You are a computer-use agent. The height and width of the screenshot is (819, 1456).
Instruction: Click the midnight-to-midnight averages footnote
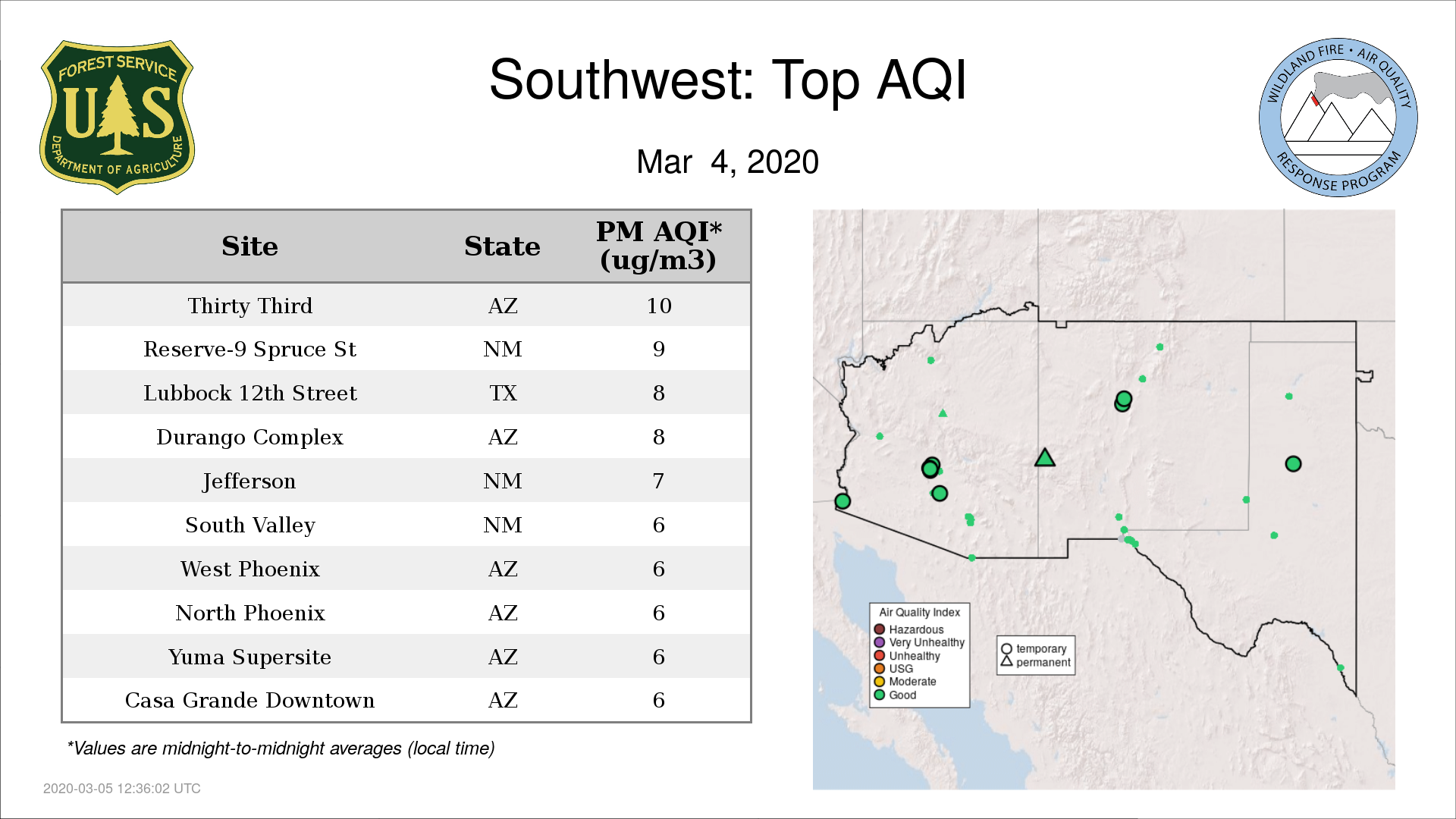[x=281, y=748]
